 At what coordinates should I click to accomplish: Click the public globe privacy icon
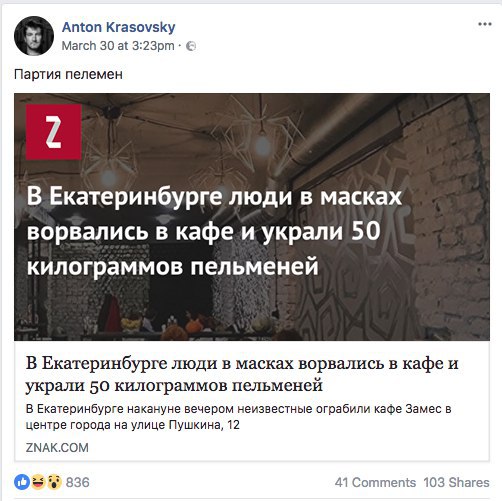[191, 46]
